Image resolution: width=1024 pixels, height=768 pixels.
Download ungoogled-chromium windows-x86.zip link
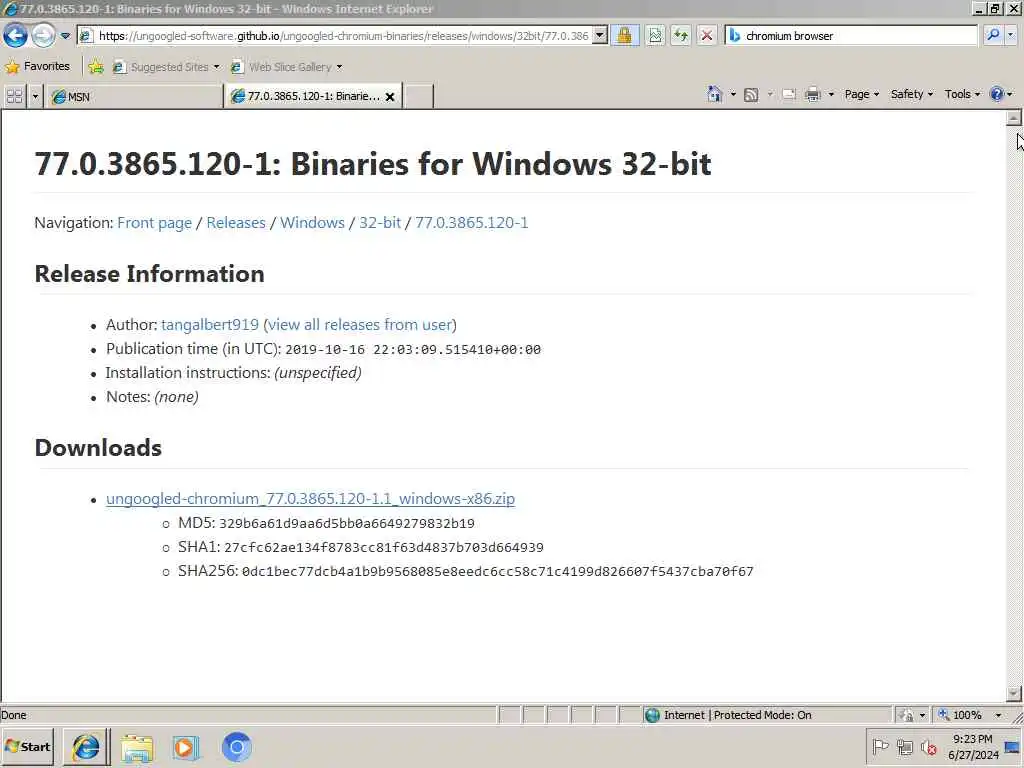310,499
